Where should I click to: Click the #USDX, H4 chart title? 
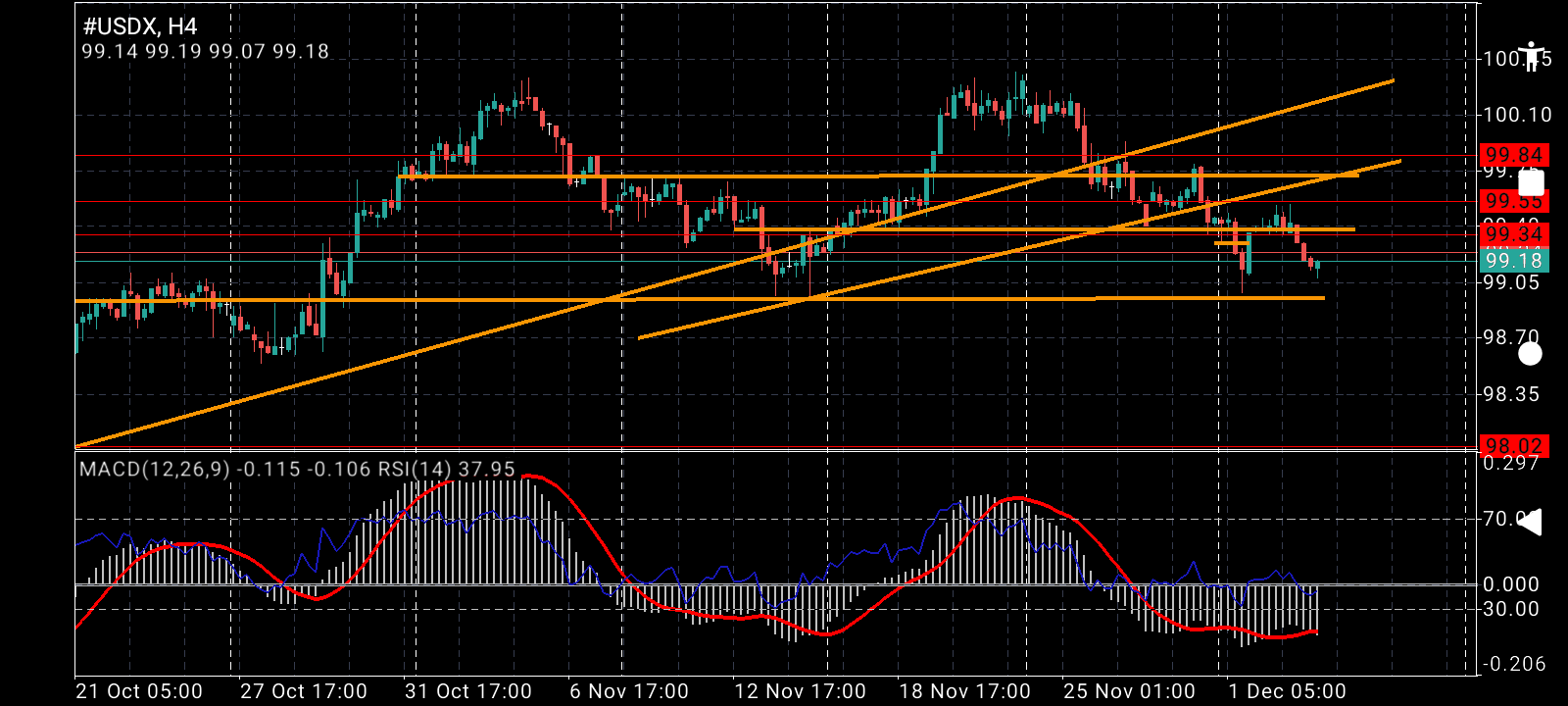click(140, 26)
